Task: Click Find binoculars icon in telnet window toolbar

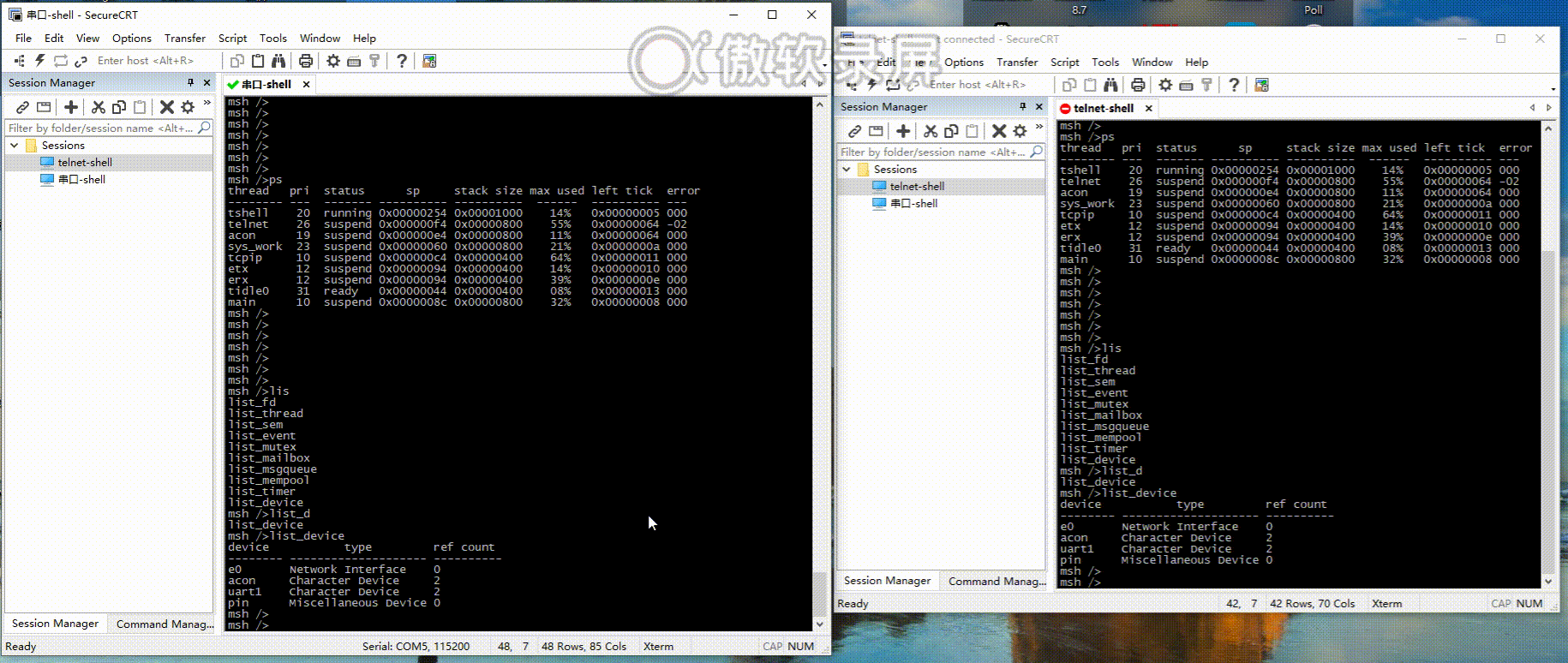Action: click(x=1110, y=85)
